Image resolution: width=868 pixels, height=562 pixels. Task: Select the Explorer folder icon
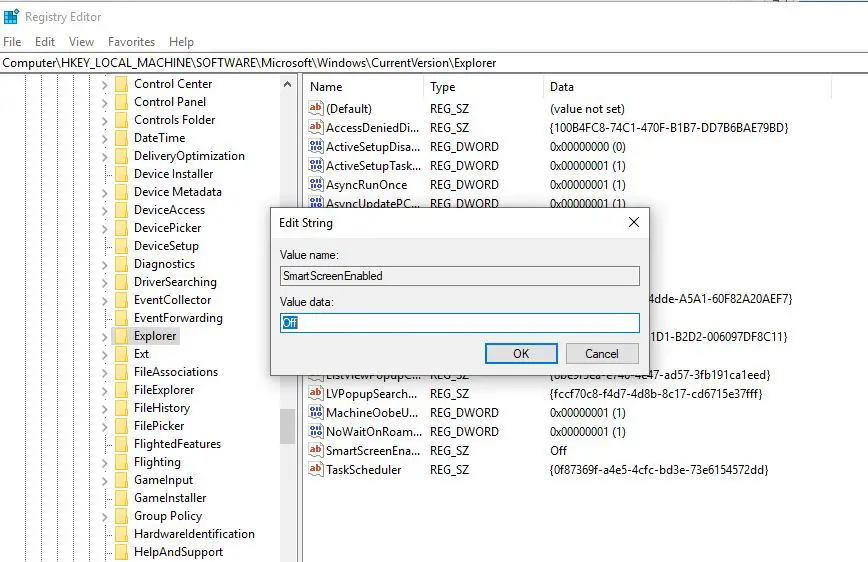[121, 336]
